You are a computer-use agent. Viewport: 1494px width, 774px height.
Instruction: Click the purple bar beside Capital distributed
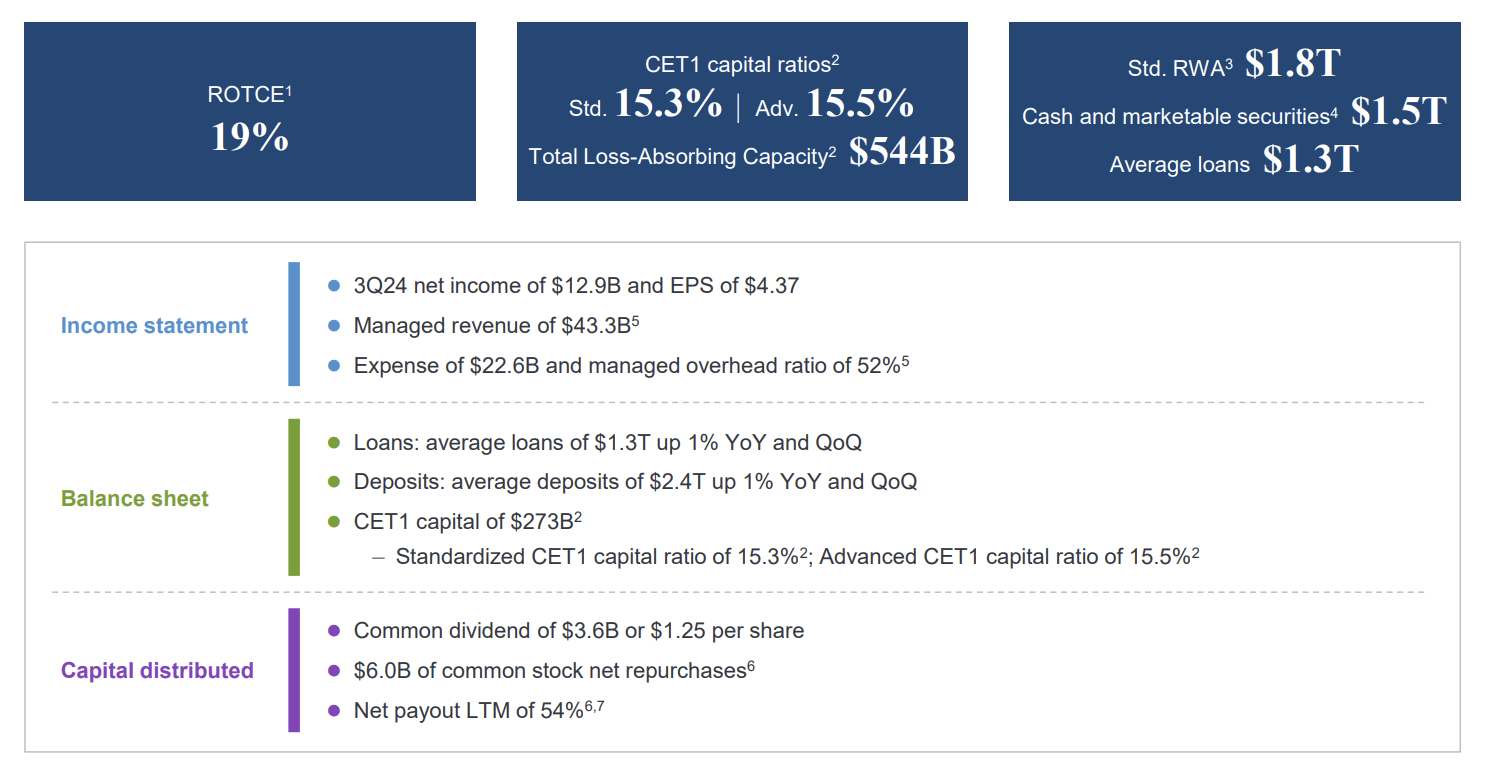(294, 670)
